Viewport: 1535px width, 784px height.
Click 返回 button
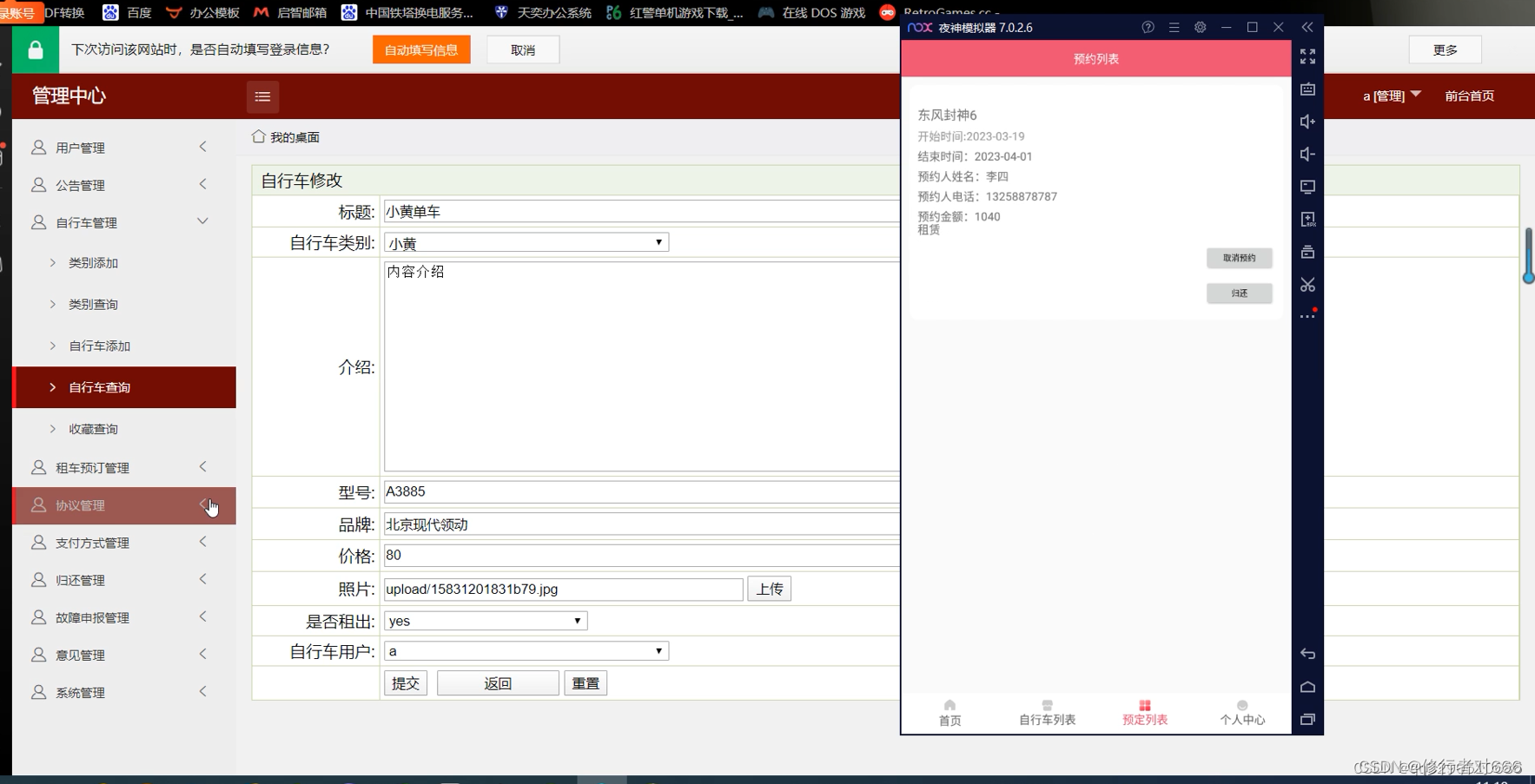(x=498, y=683)
